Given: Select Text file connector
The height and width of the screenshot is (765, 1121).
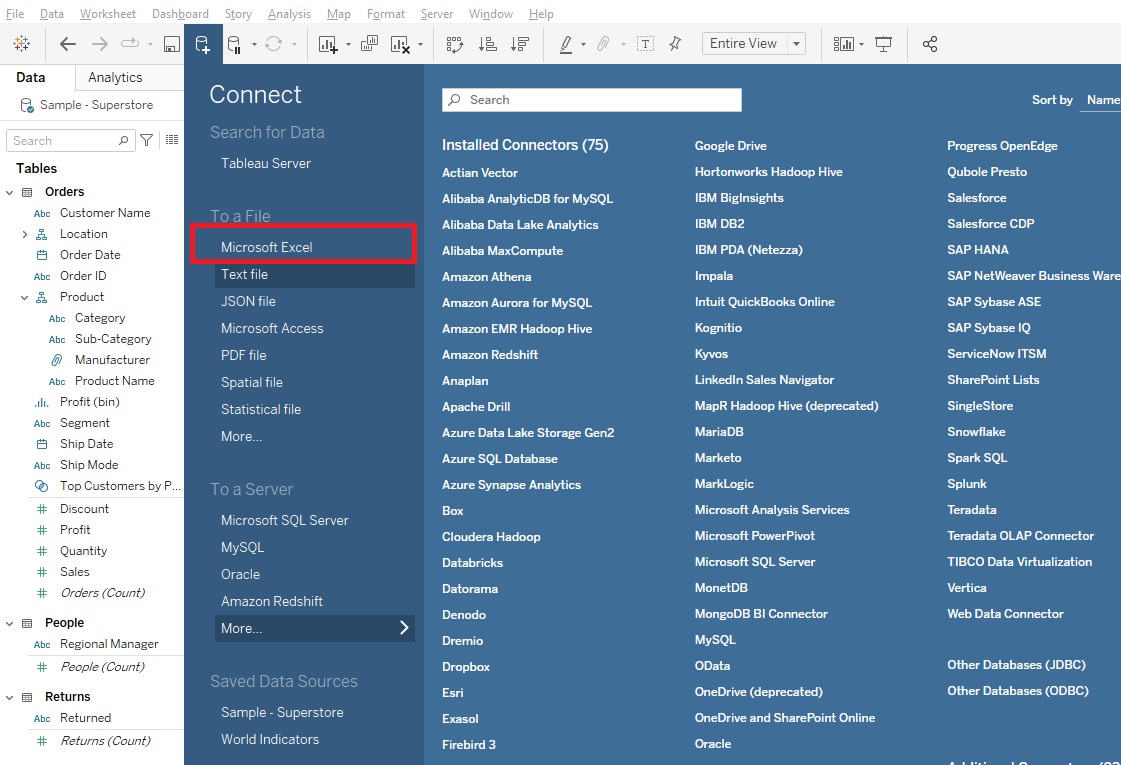Looking at the screenshot, I should click(x=315, y=275).
